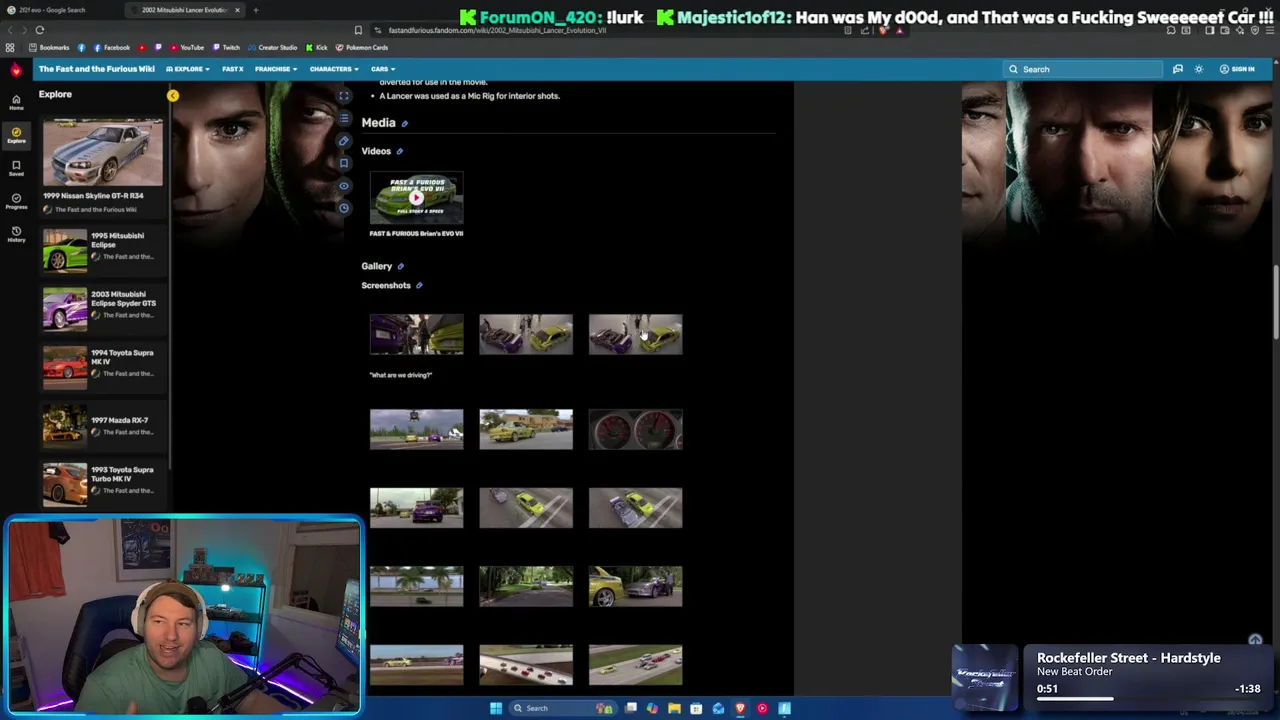The height and width of the screenshot is (720, 1280).
Task: Open the Facebook bookmark
Action: pos(112,47)
